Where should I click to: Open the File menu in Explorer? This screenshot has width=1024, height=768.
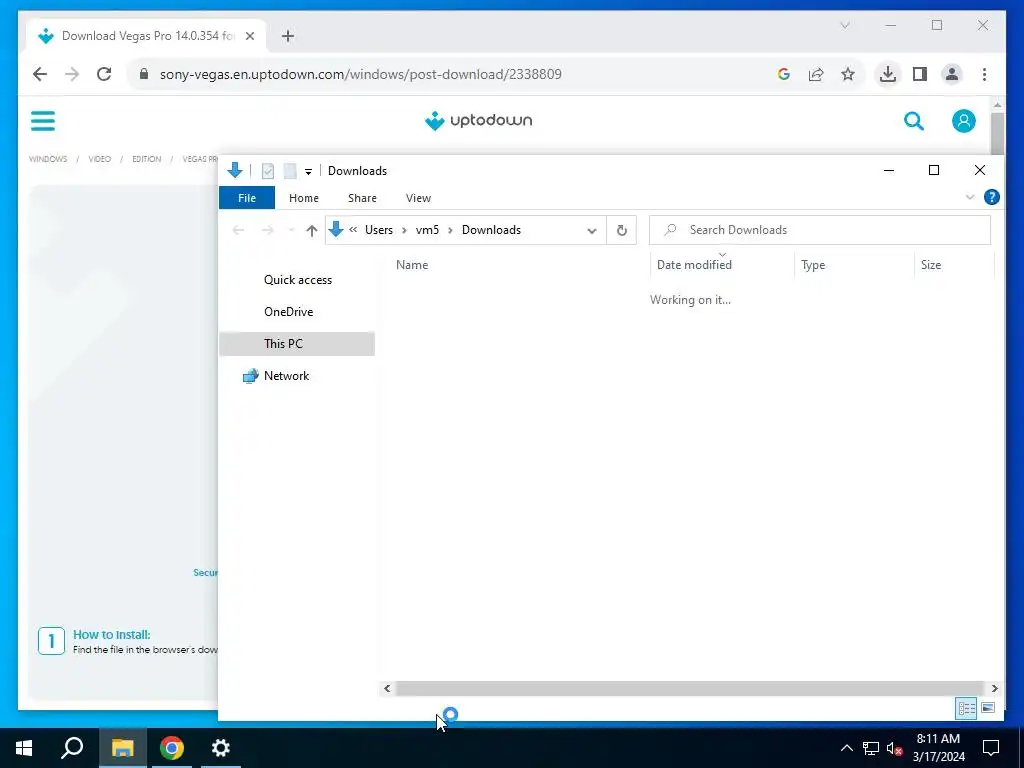coord(247,198)
